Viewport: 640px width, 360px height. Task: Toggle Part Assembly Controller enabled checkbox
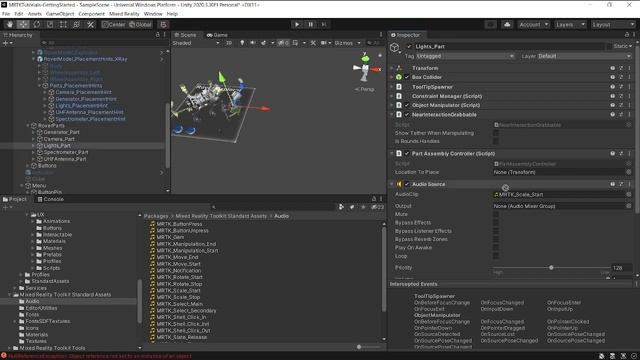pos(407,154)
